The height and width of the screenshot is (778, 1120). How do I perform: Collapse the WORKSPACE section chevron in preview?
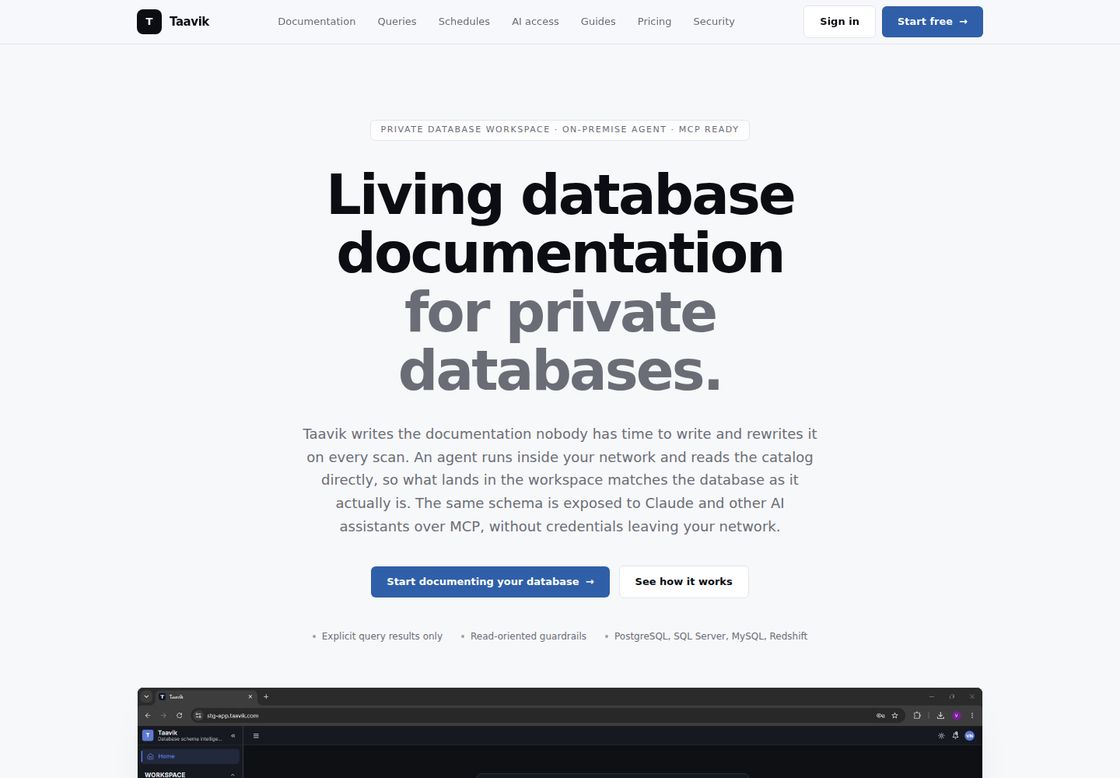233,774
